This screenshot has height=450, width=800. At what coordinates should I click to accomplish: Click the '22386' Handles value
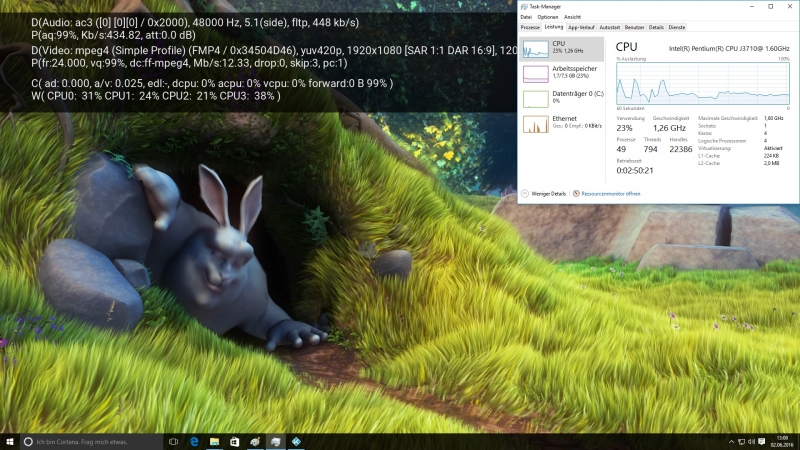(x=681, y=149)
